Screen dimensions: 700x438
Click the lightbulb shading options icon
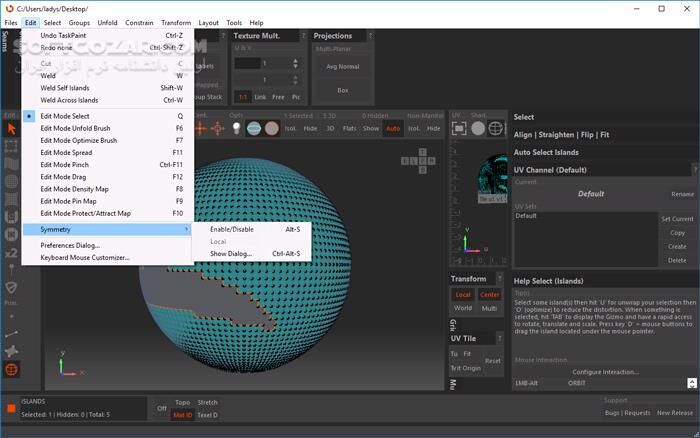point(236,128)
